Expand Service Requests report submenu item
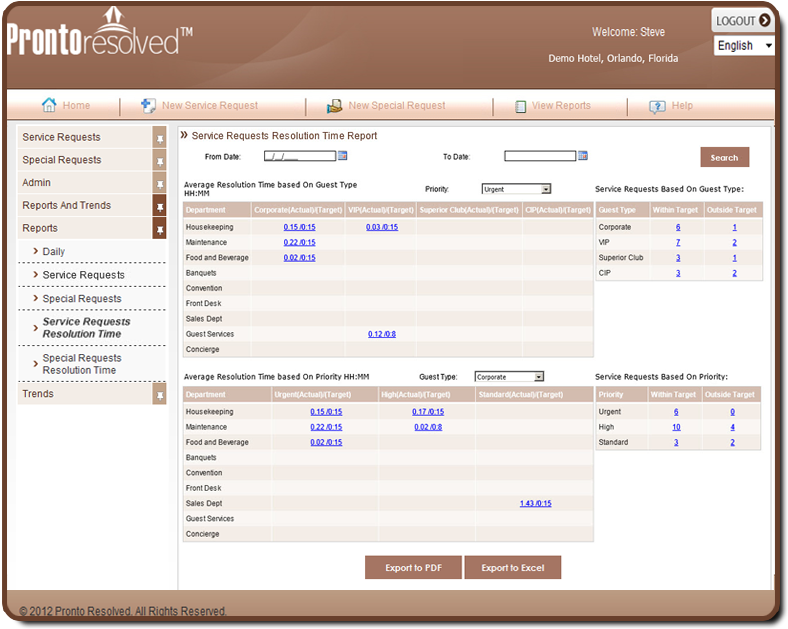Image resolution: width=788 pixels, height=629 pixels. tap(83, 275)
